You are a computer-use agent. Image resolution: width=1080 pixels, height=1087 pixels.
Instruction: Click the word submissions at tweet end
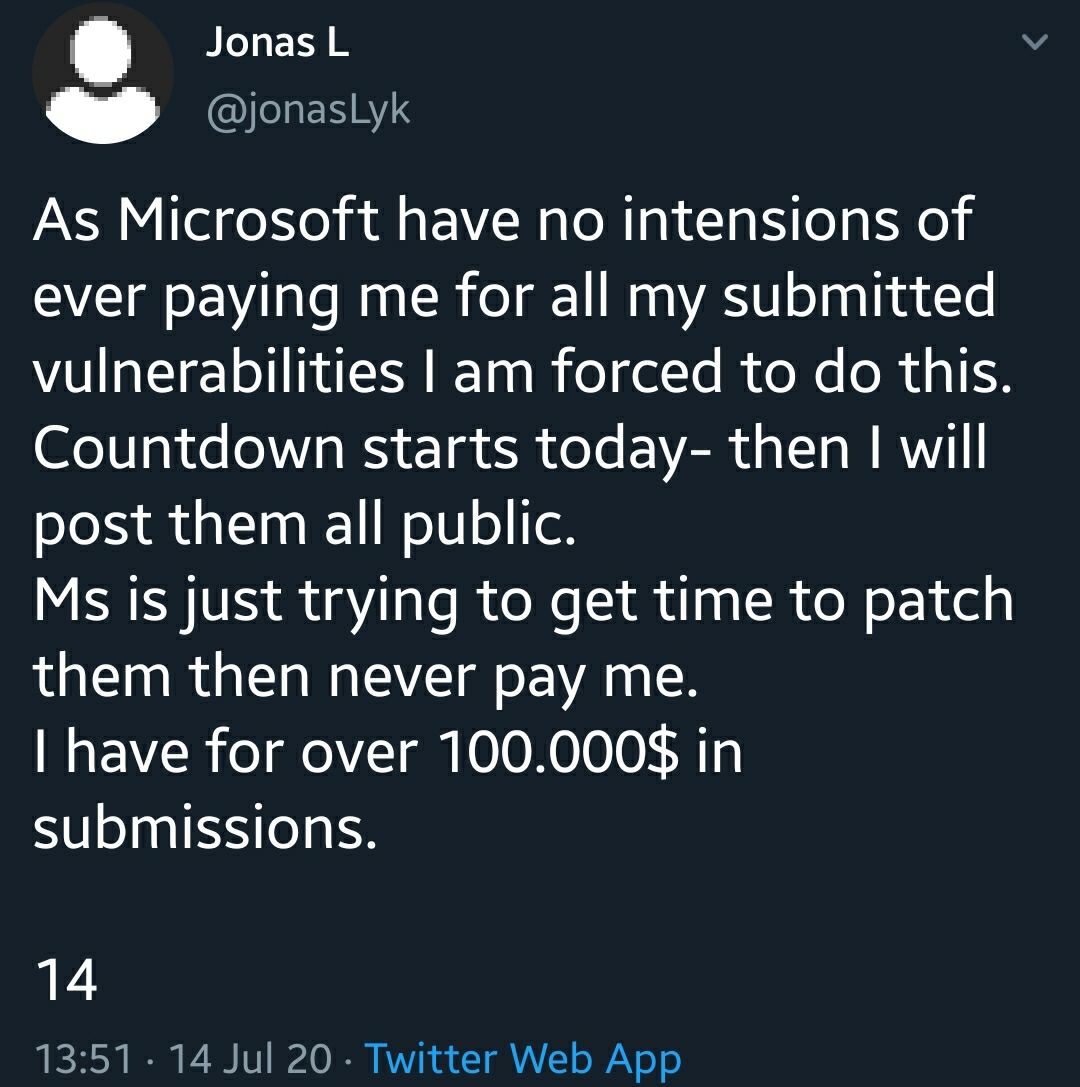pos(205,828)
